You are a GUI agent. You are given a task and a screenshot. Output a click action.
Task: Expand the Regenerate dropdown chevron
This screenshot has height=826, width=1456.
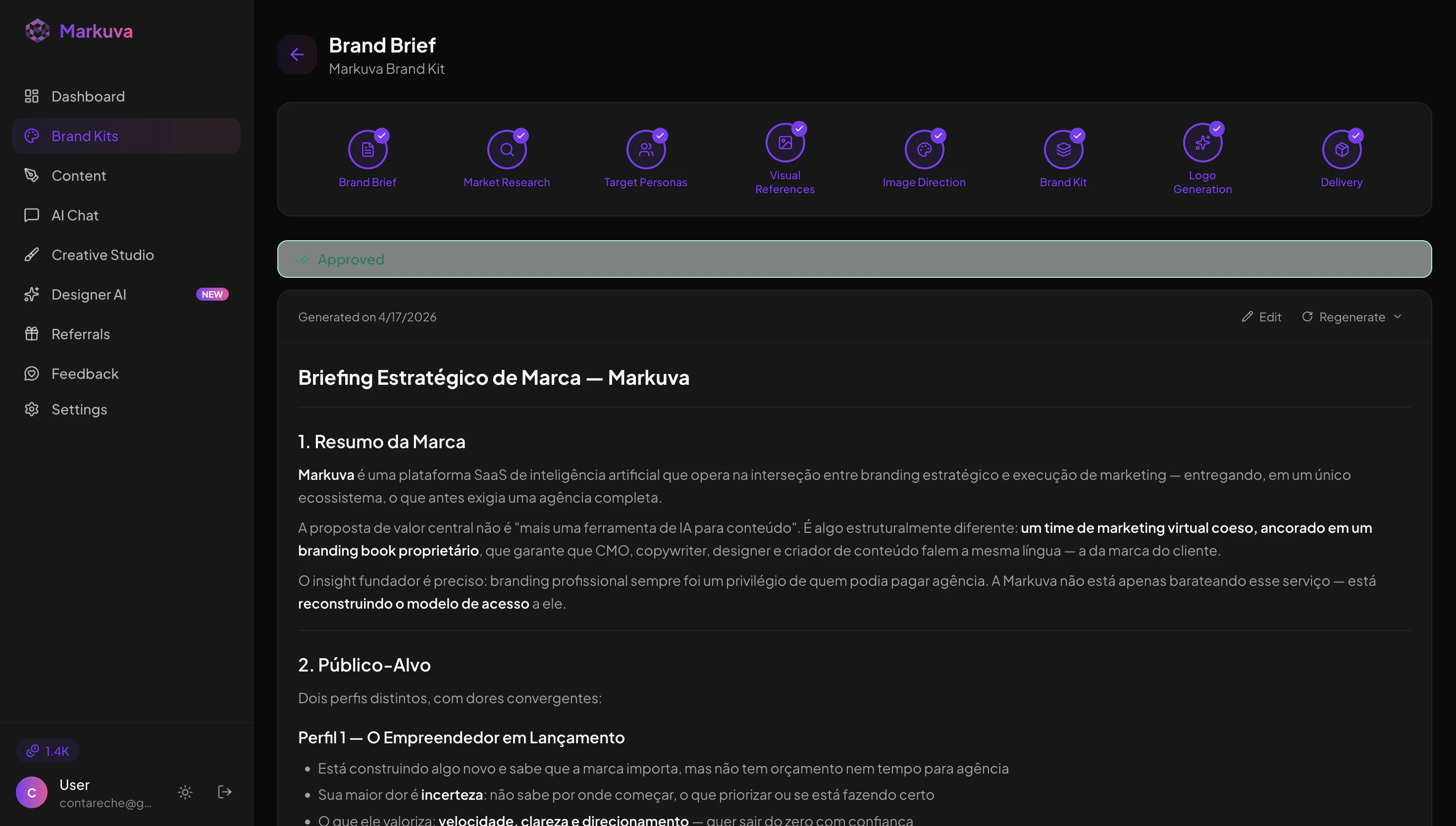coord(1398,316)
